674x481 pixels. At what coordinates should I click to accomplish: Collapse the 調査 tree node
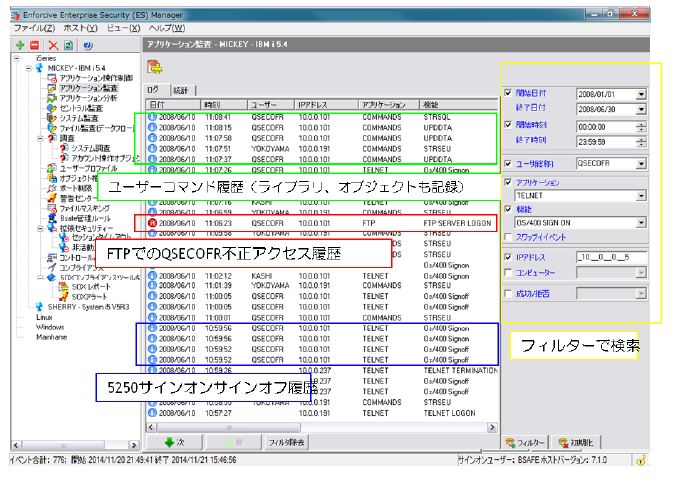click(x=40, y=138)
